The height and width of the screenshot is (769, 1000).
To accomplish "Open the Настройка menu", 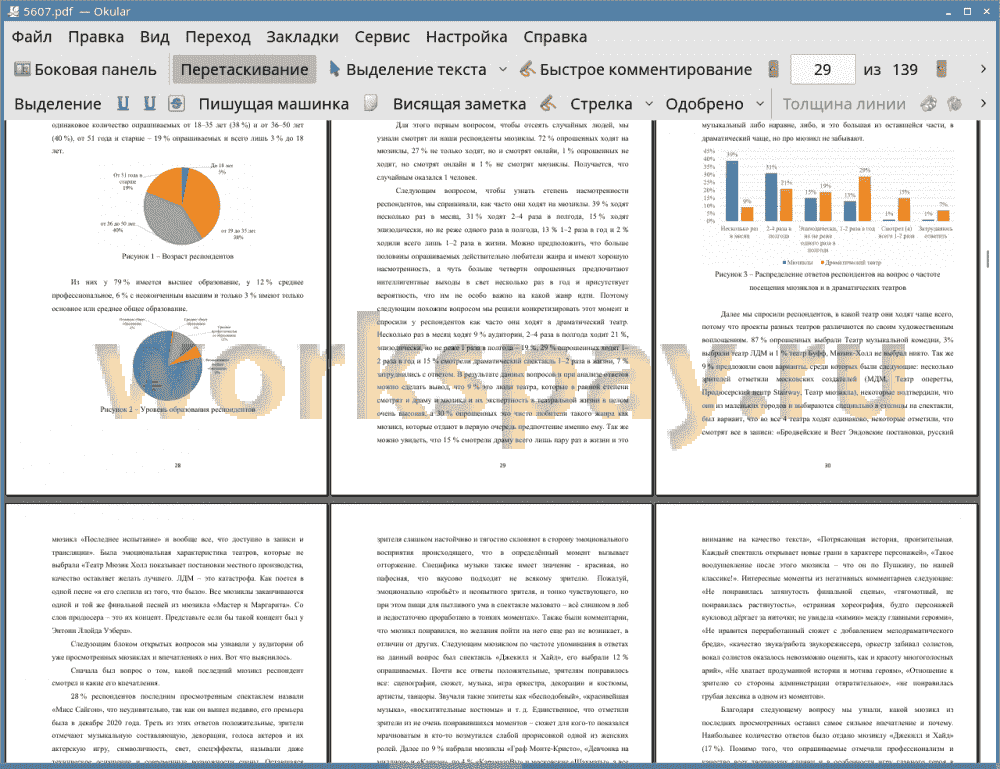I will (466, 37).
